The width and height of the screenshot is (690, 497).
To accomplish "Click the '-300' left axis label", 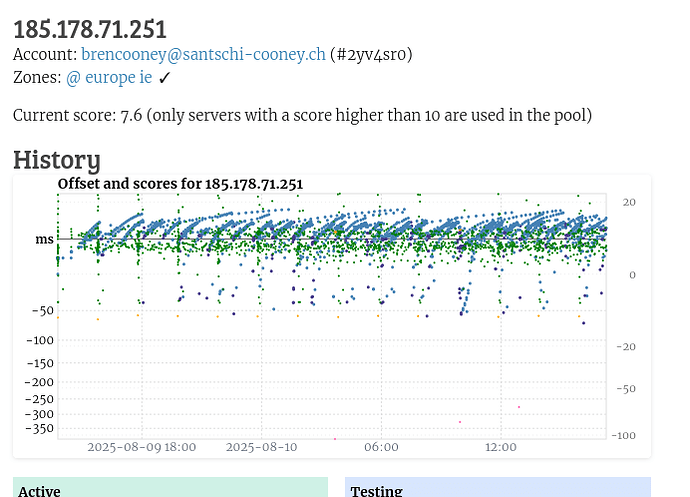I will click(x=39, y=414).
